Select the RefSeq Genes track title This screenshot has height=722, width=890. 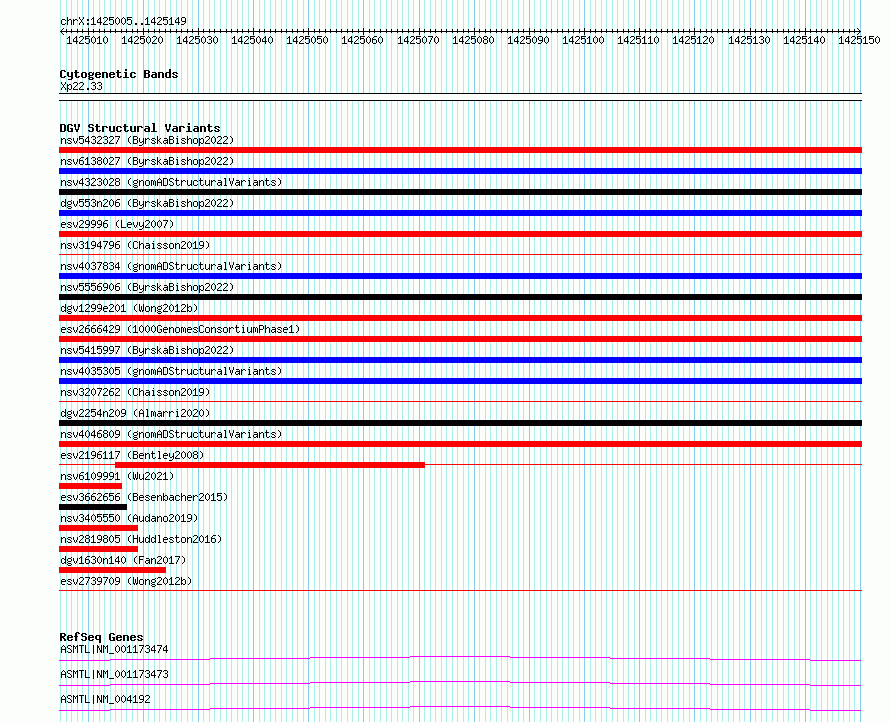tap(101, 637)
